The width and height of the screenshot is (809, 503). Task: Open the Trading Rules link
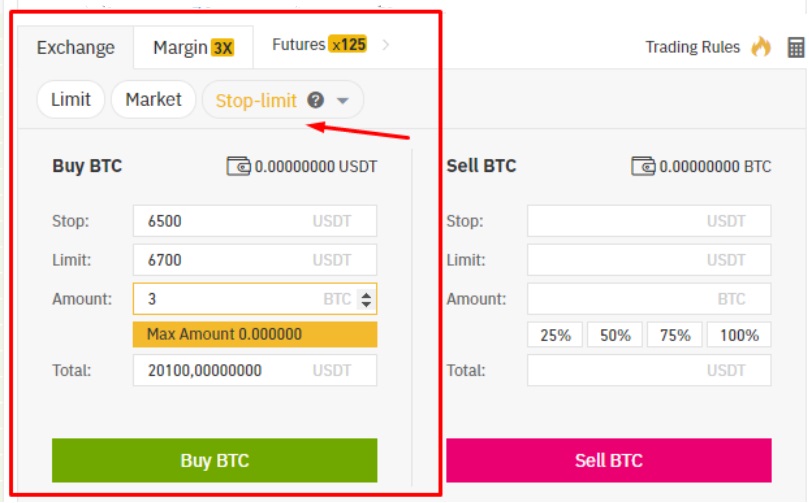point(692,47)
